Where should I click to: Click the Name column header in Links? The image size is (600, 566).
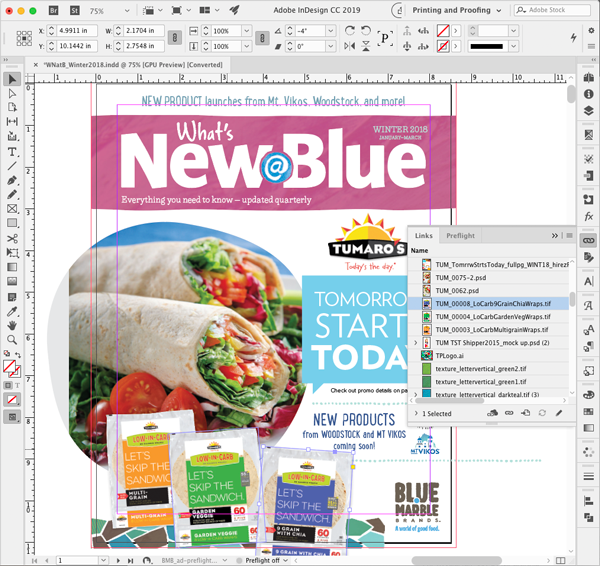click(419, 250)
